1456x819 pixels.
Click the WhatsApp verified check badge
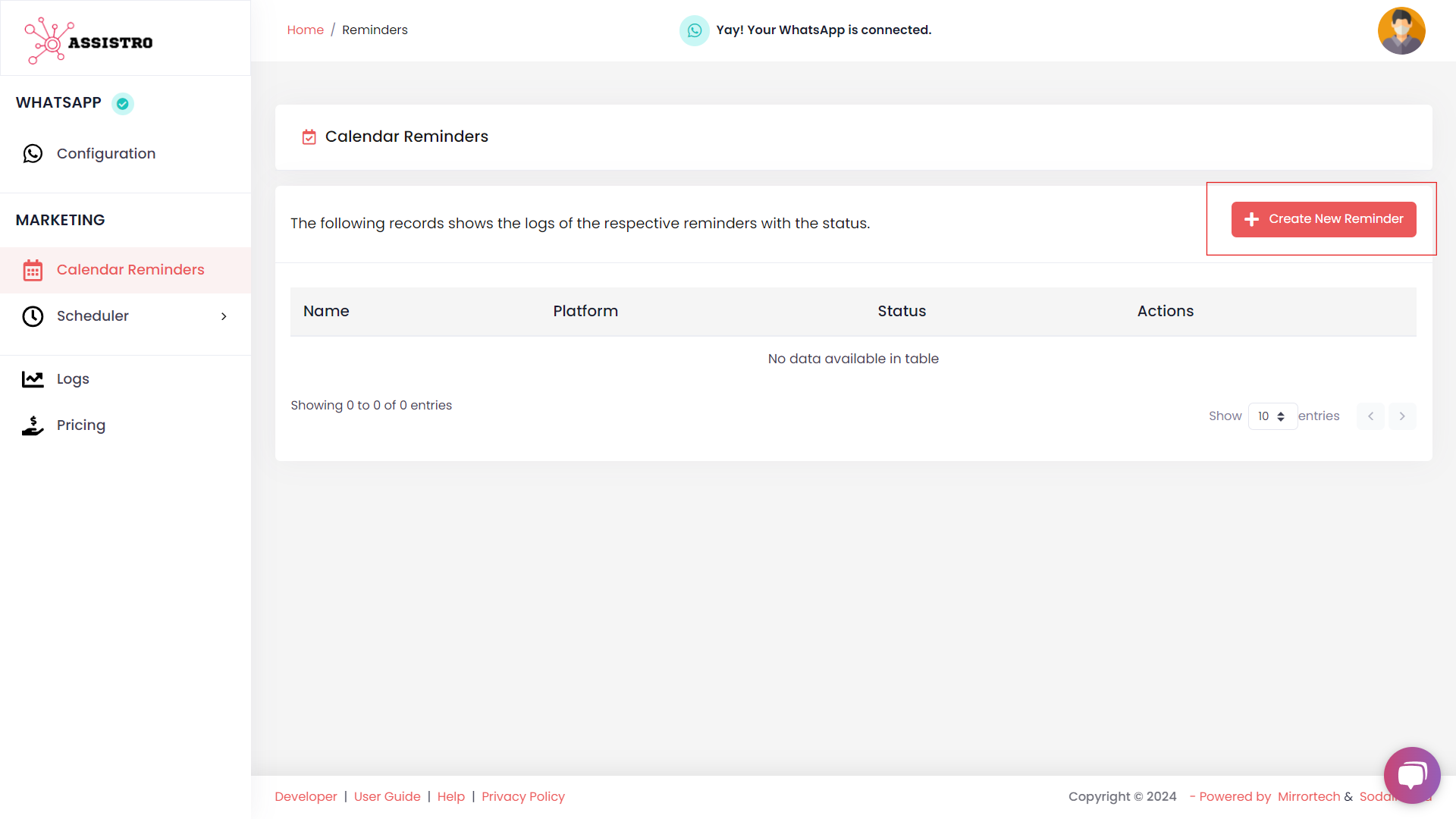[123, 103]
